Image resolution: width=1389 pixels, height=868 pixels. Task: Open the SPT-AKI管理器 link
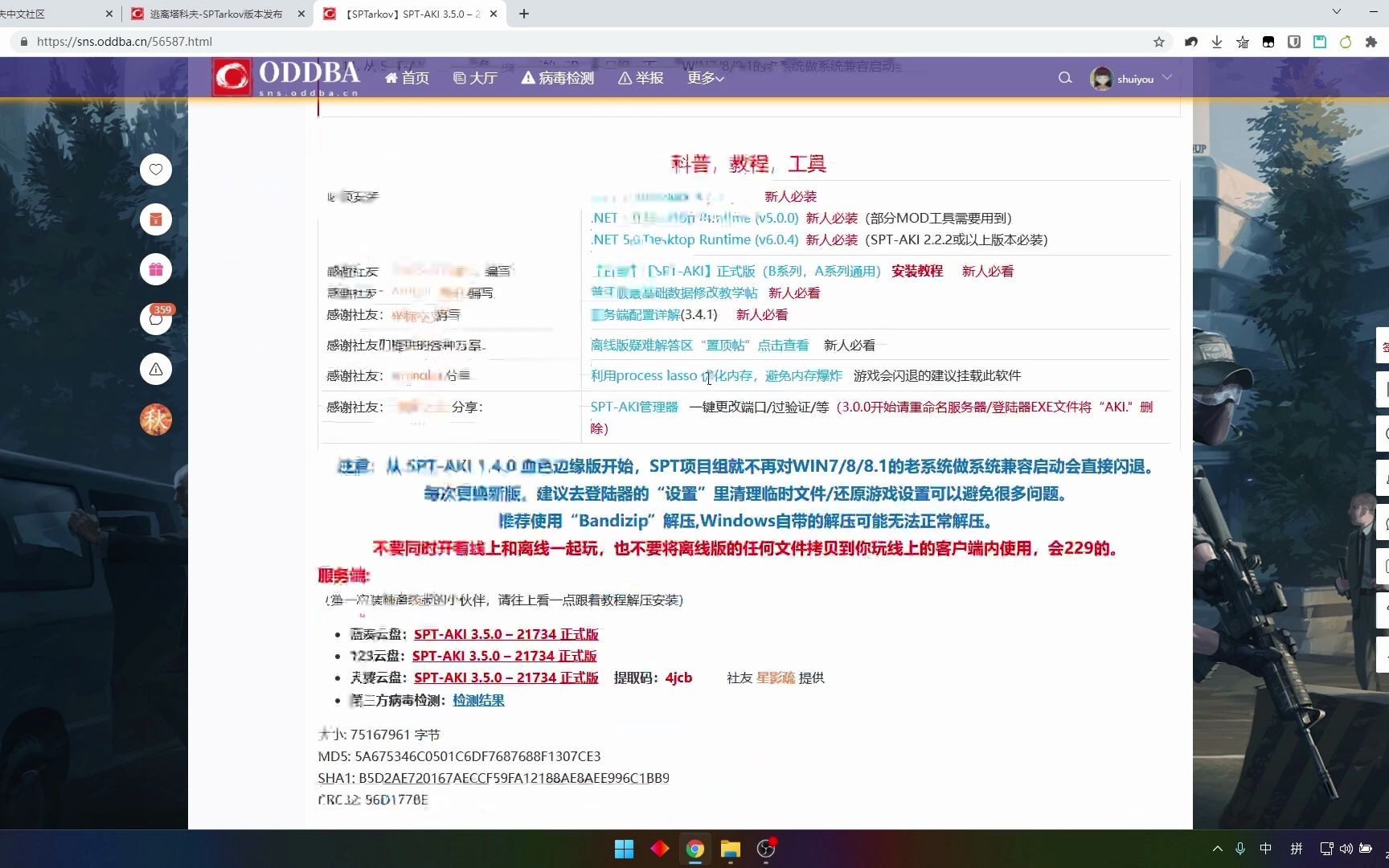tap(634, 407)
